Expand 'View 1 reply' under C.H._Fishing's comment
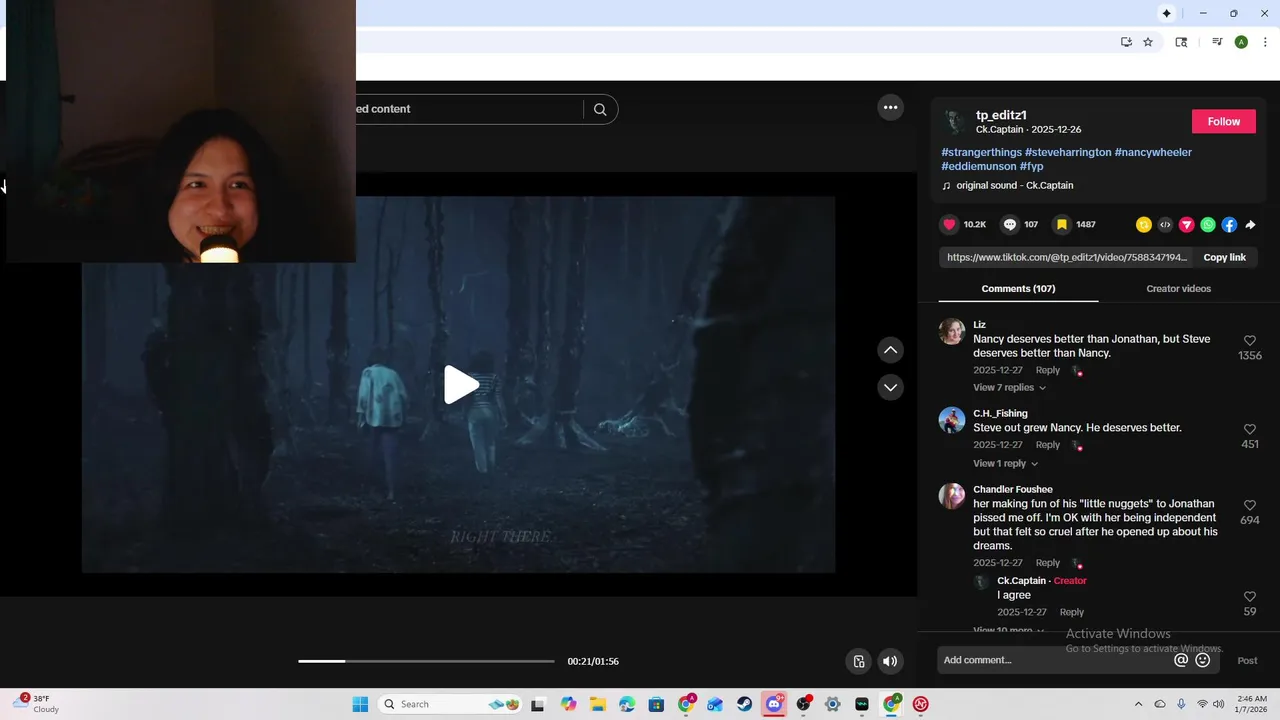 click(x=1005, y=464)
